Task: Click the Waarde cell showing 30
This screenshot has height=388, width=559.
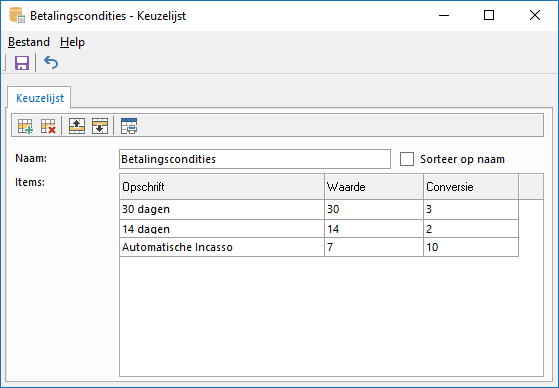Action: (x=374, y=209)
